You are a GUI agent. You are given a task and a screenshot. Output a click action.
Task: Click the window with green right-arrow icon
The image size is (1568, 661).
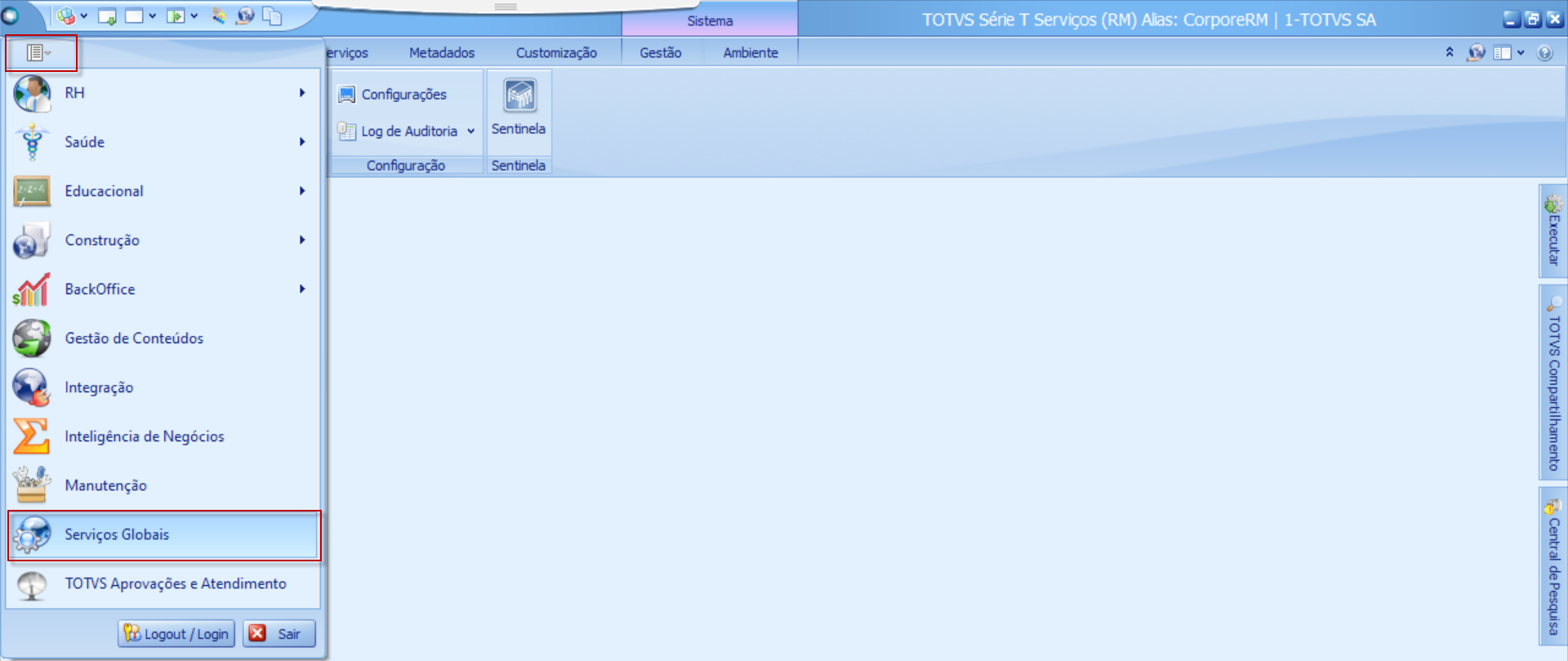tap(176, 16)
